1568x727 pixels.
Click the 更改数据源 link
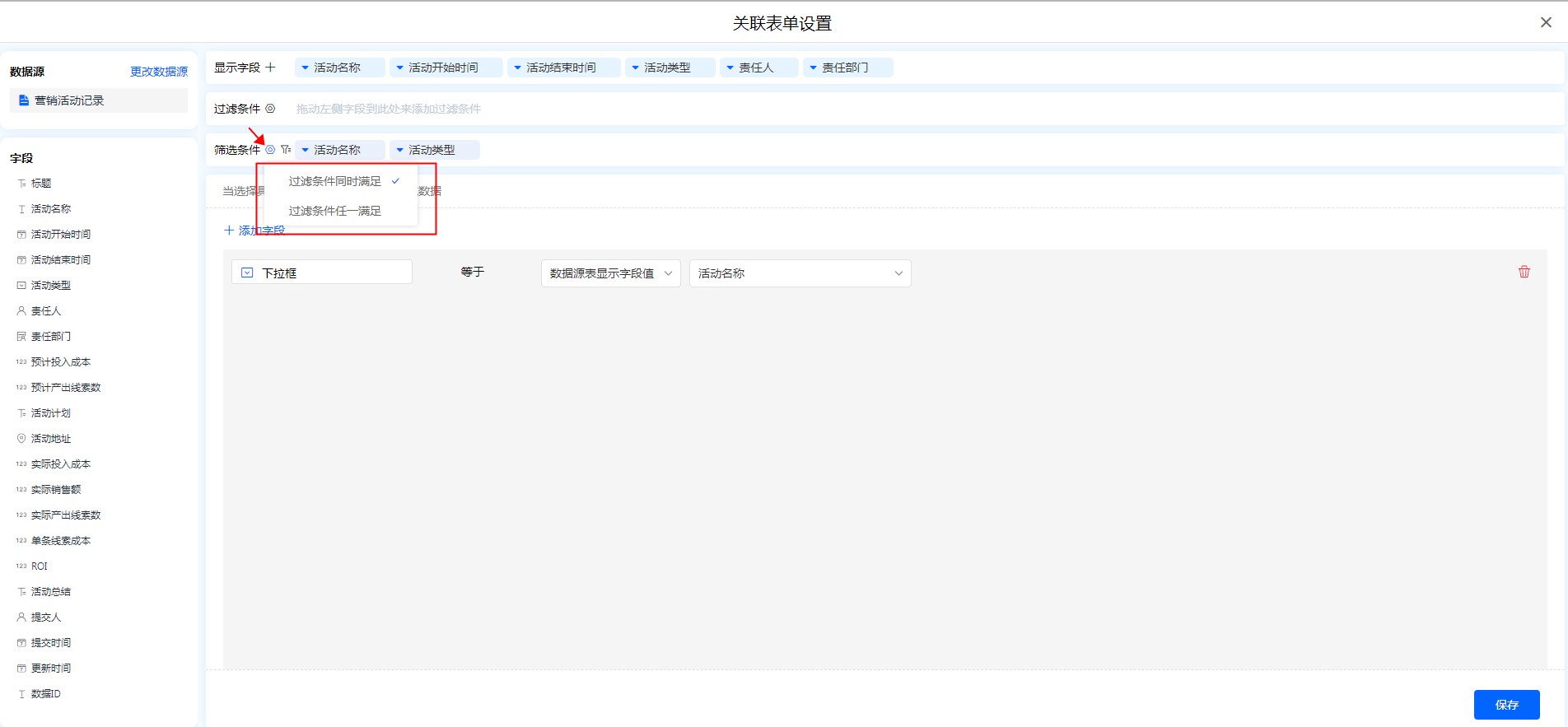pyautogui.click(x=159, y=72)
